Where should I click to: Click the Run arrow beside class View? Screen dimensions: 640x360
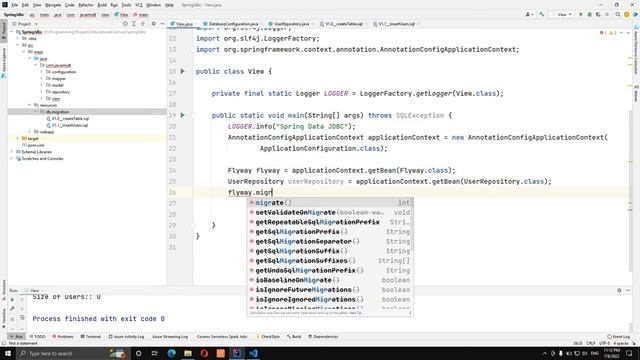click(x=182, y=71)
